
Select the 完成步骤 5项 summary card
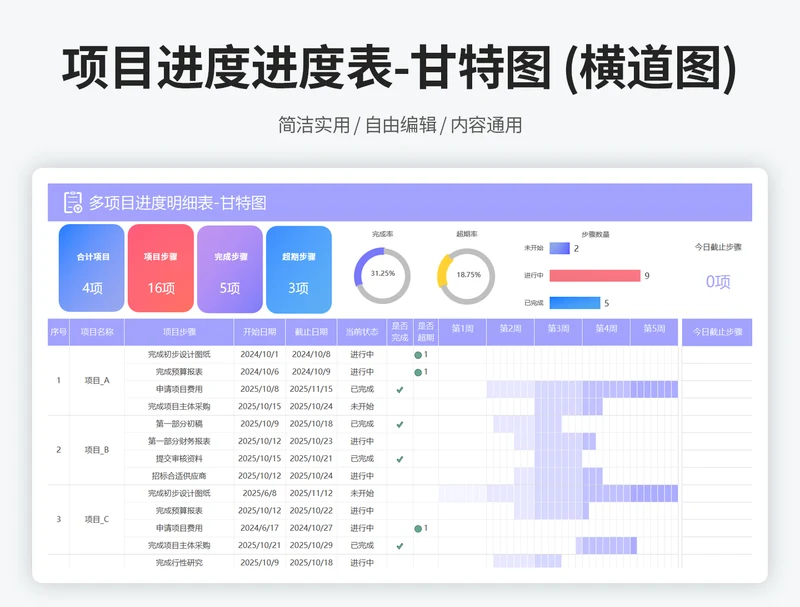click(x=230, y=269)
